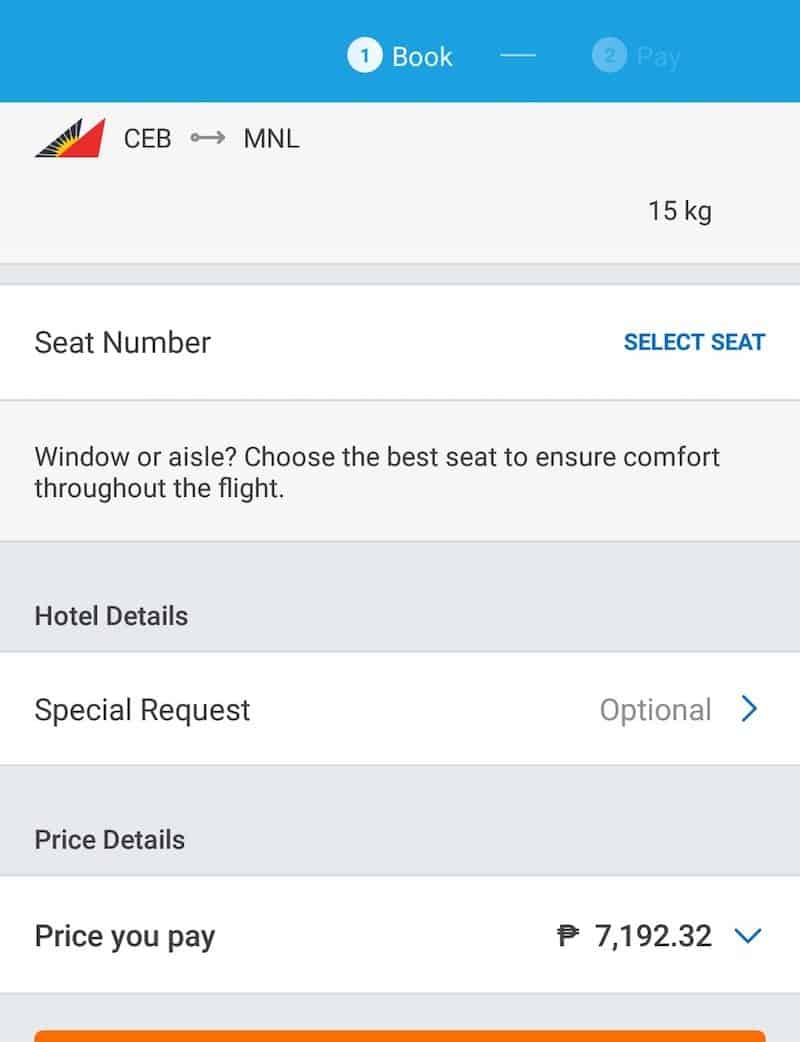Tap the Seat Number label
This screenshot has height=1042, width=800.
pos(123,342)
